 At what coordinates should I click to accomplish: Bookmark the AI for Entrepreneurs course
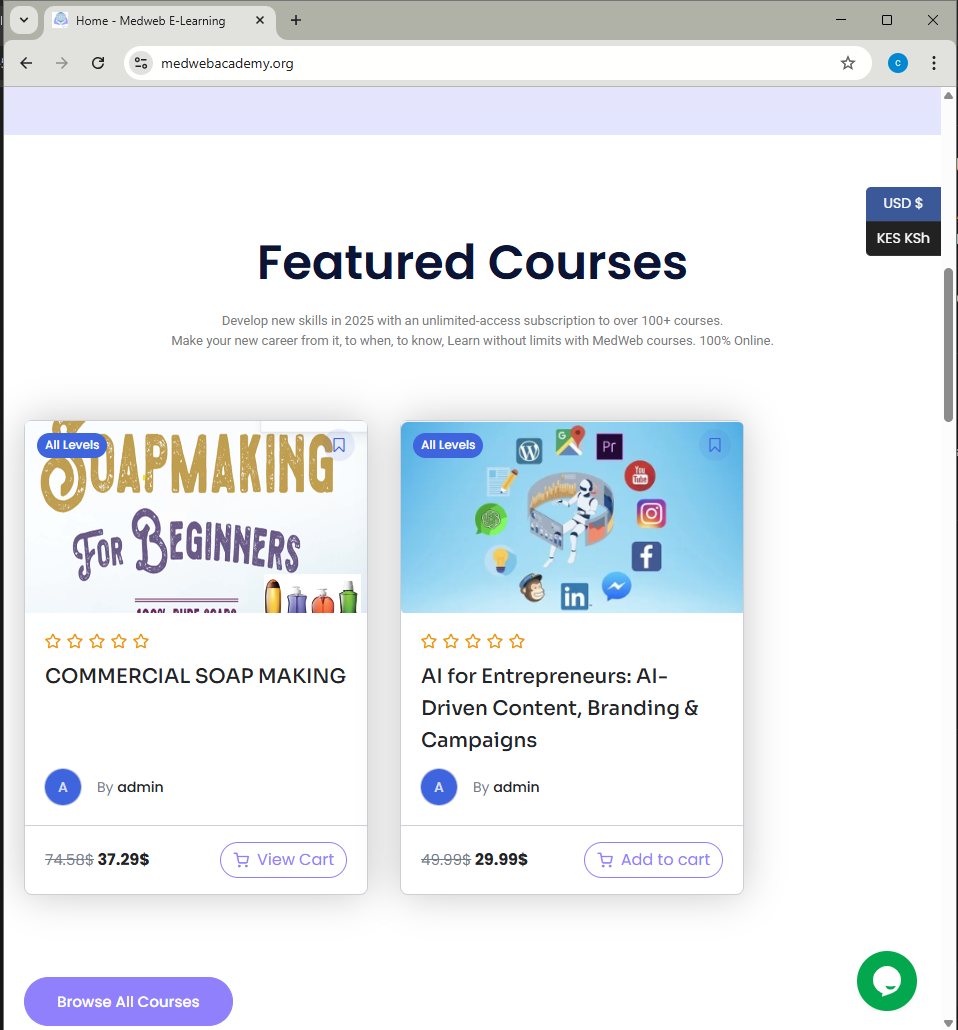[x=715, y=445]
